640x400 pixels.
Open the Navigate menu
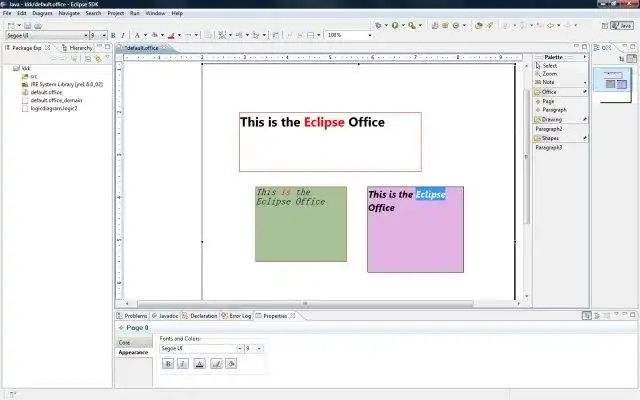click(x=69, y=13)
